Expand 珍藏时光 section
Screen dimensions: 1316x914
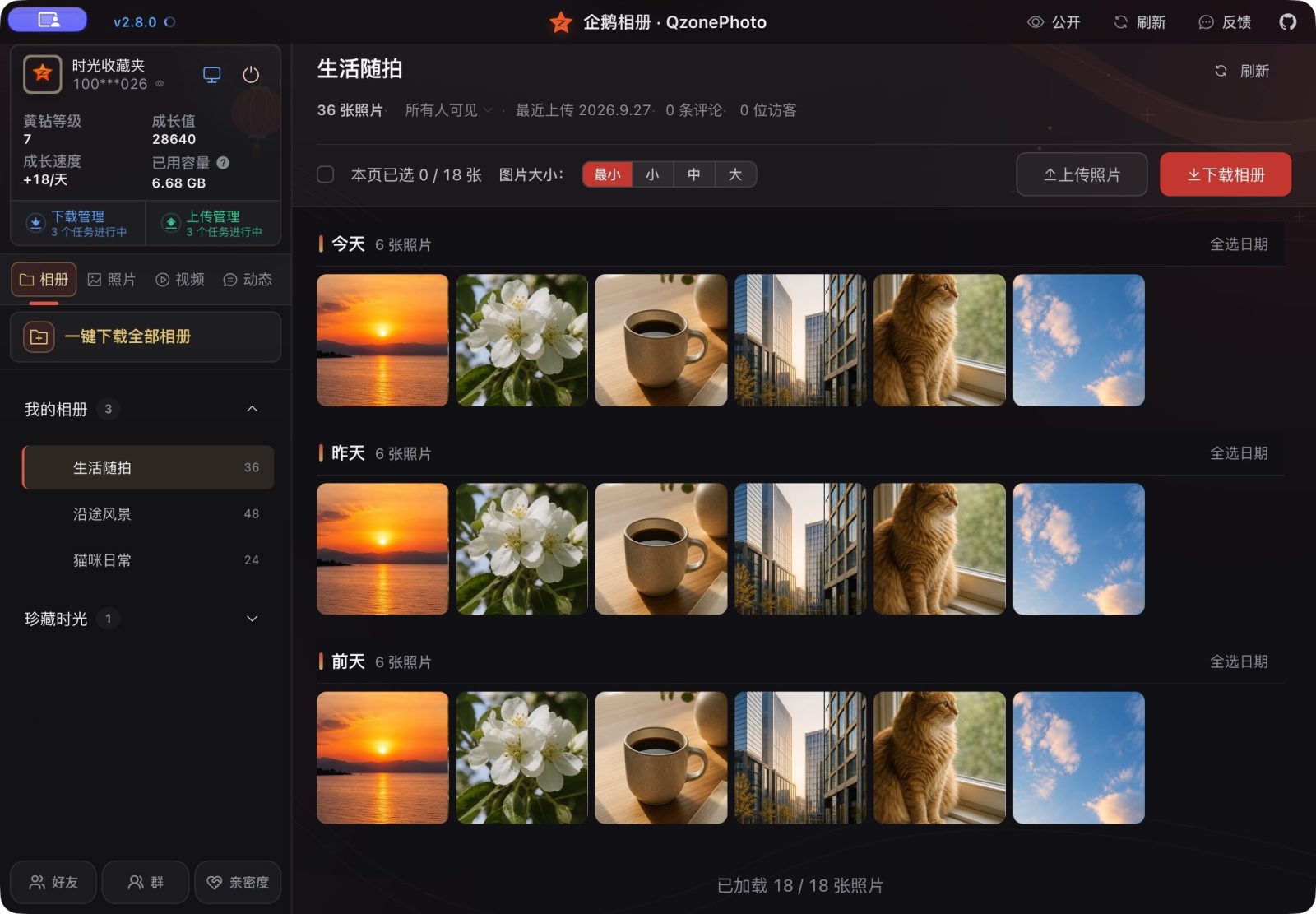coord(253,619)
